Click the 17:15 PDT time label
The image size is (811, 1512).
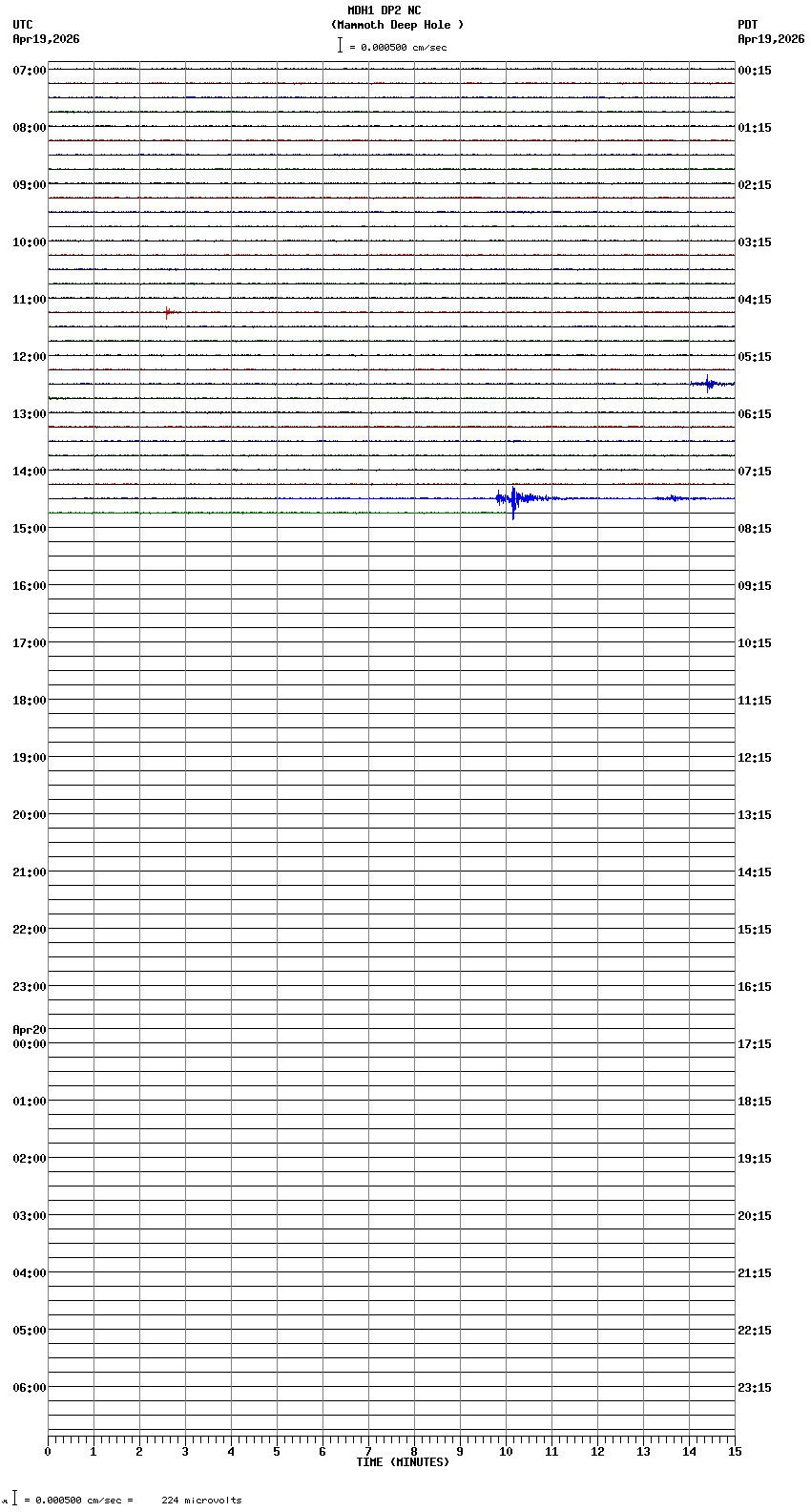tap(755, 1044)
